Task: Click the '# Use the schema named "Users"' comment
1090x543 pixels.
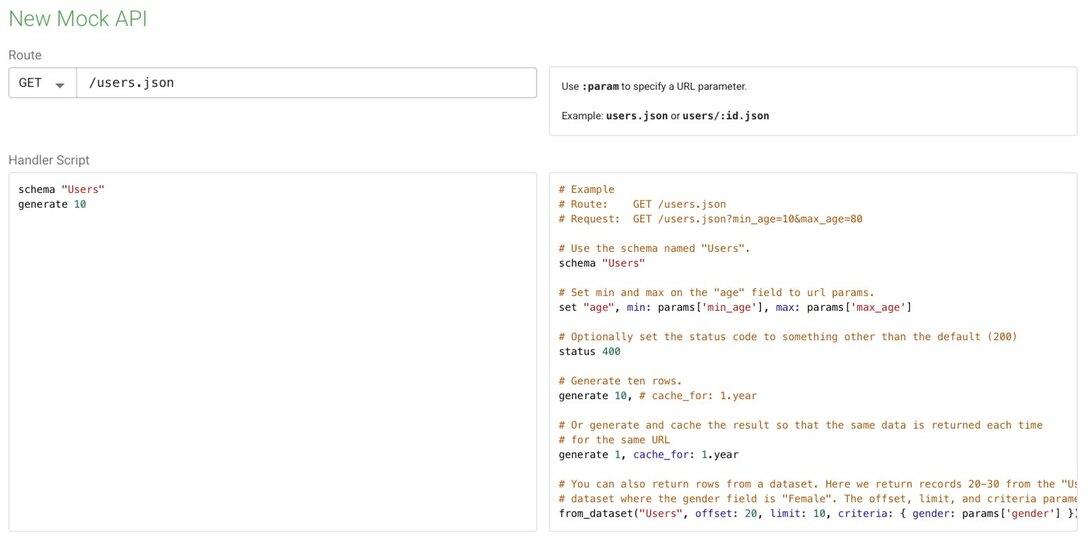Action: click(x=654, y=248)
